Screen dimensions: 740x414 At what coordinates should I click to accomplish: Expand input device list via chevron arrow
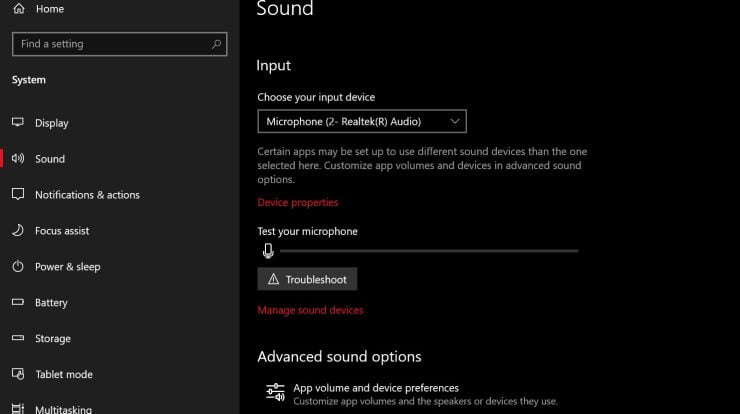point(454,121)
